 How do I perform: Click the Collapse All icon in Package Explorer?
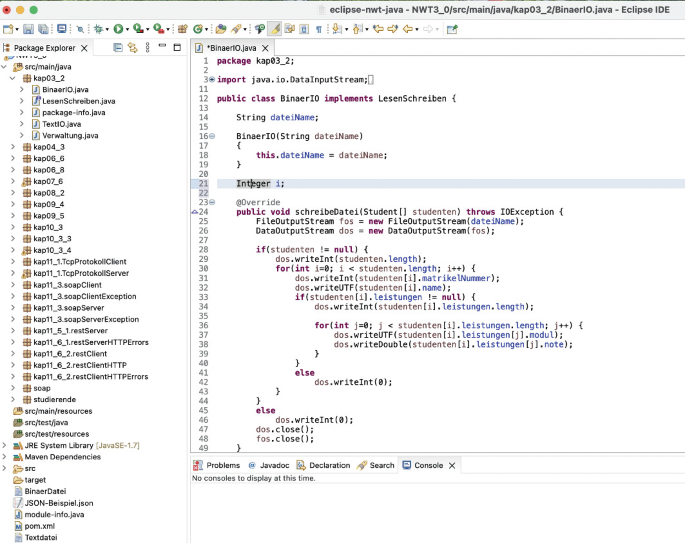[118, 47]
